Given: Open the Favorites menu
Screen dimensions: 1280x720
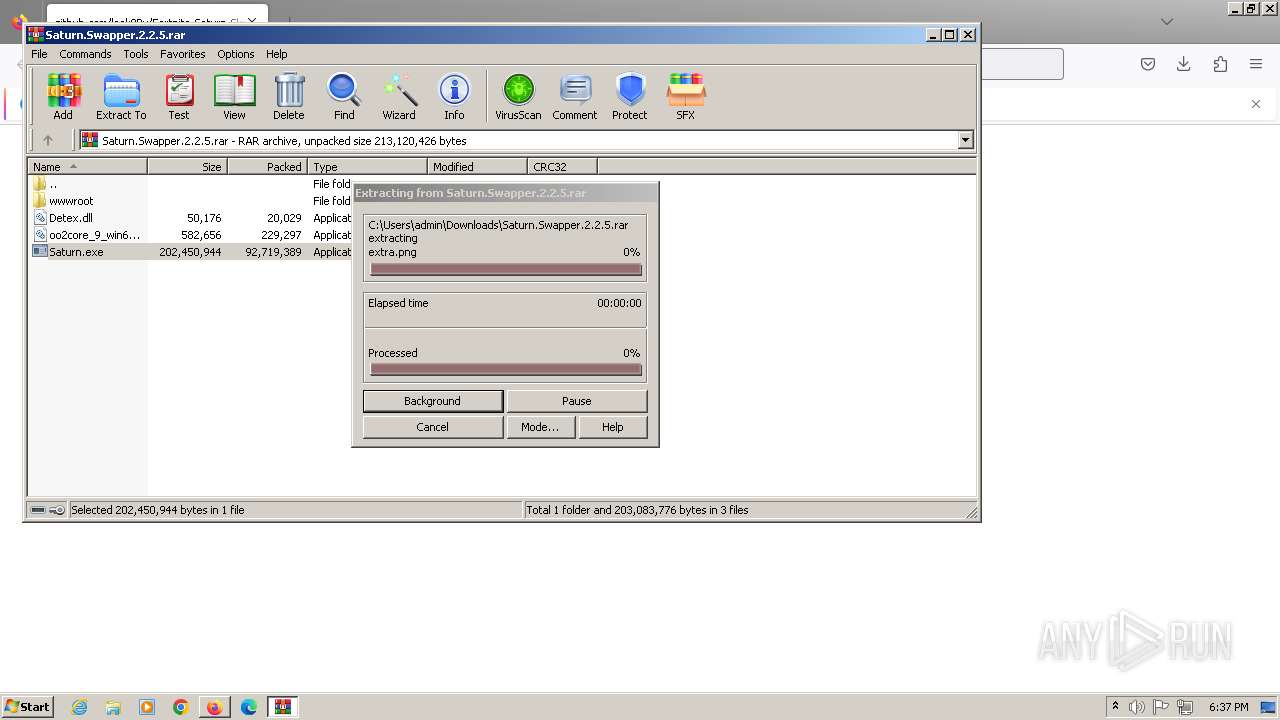Looking at the screenshot, I should (x=183, y=54).
